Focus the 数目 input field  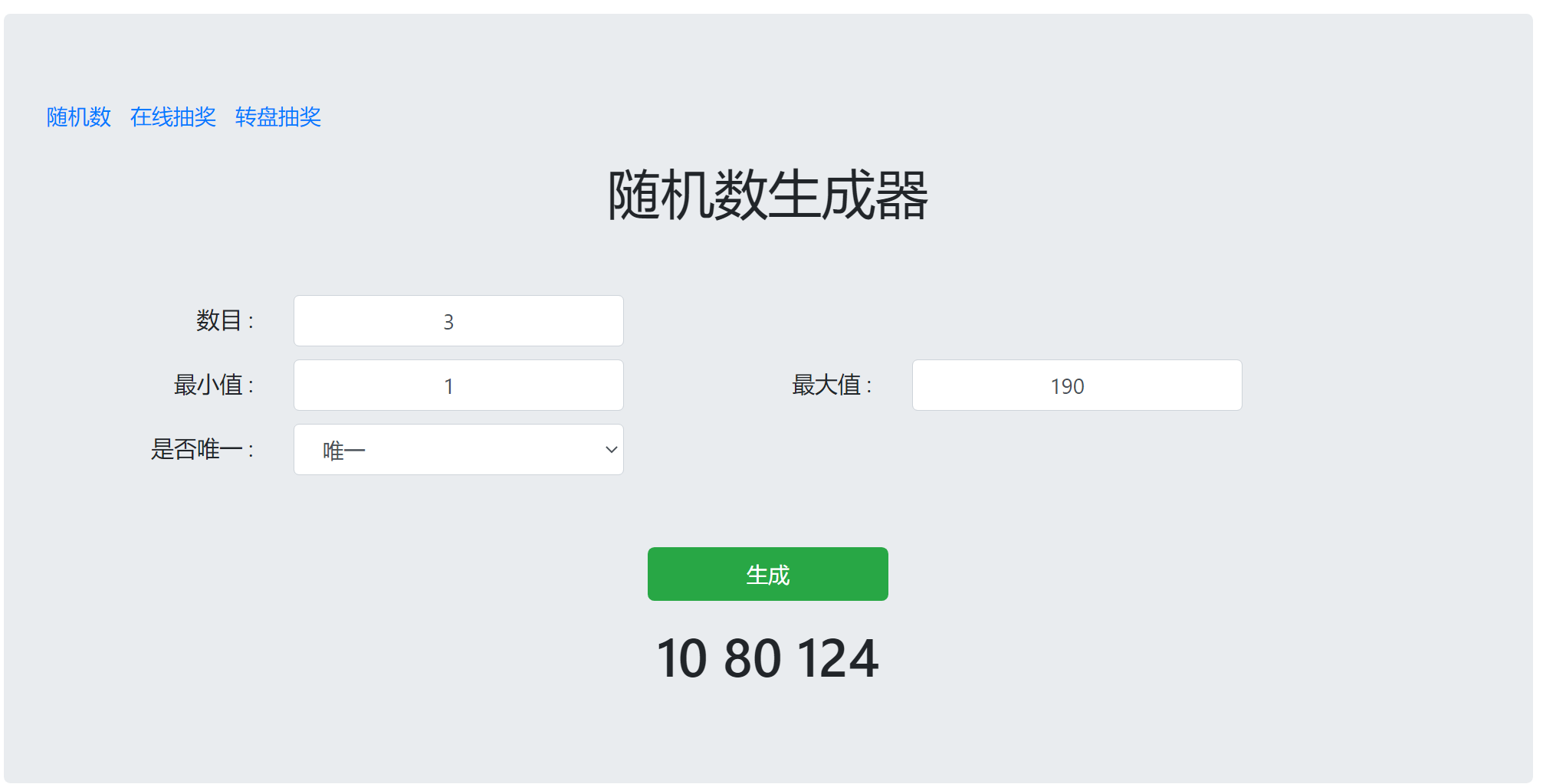[458, 321]
